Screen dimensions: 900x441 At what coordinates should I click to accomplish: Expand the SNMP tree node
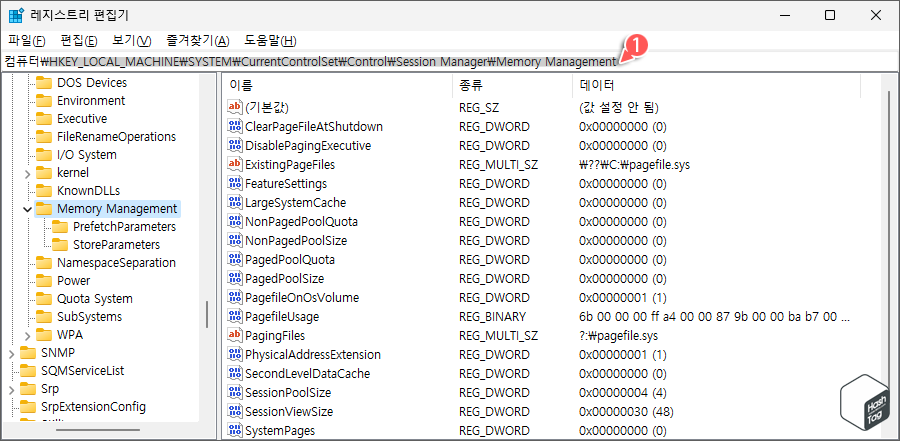click(x=11, y=353)
